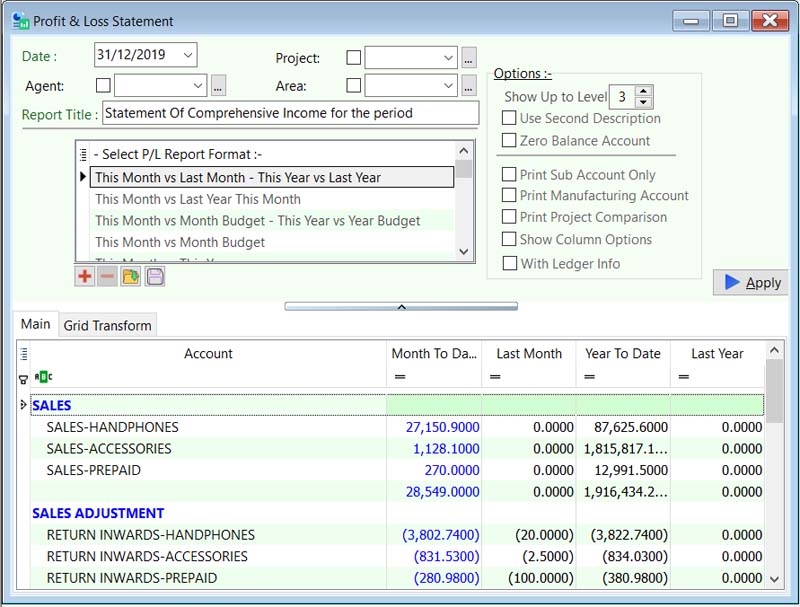Select This Month vs Month Budget format
Screen dimensions: 800x607
[x=180, y=242]
